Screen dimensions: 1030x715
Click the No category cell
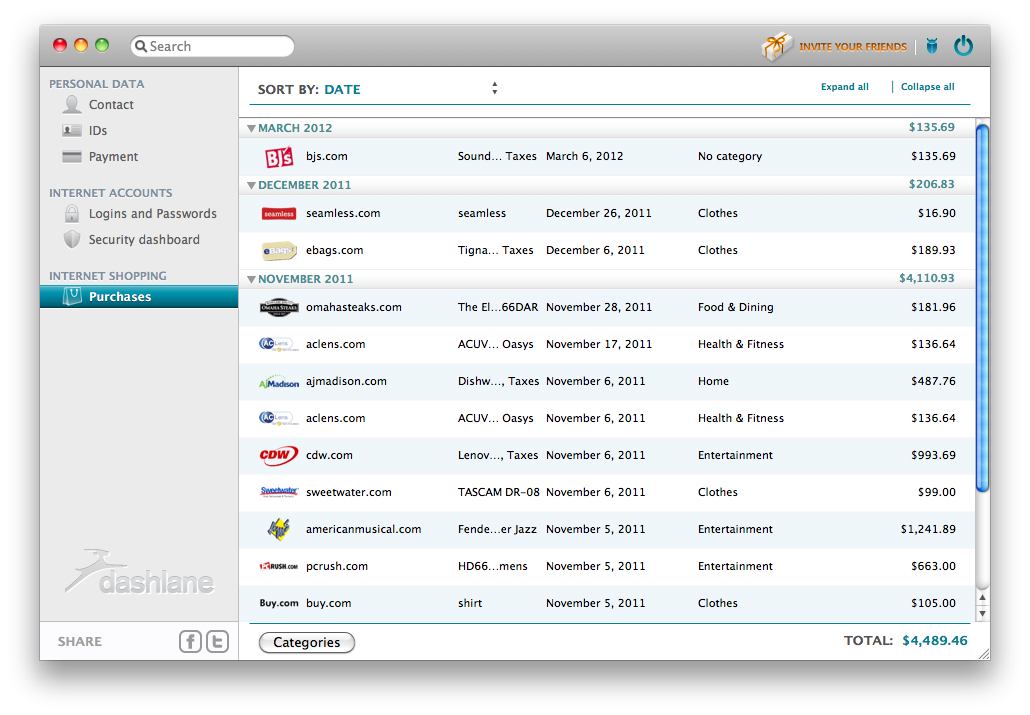point(730,156)
